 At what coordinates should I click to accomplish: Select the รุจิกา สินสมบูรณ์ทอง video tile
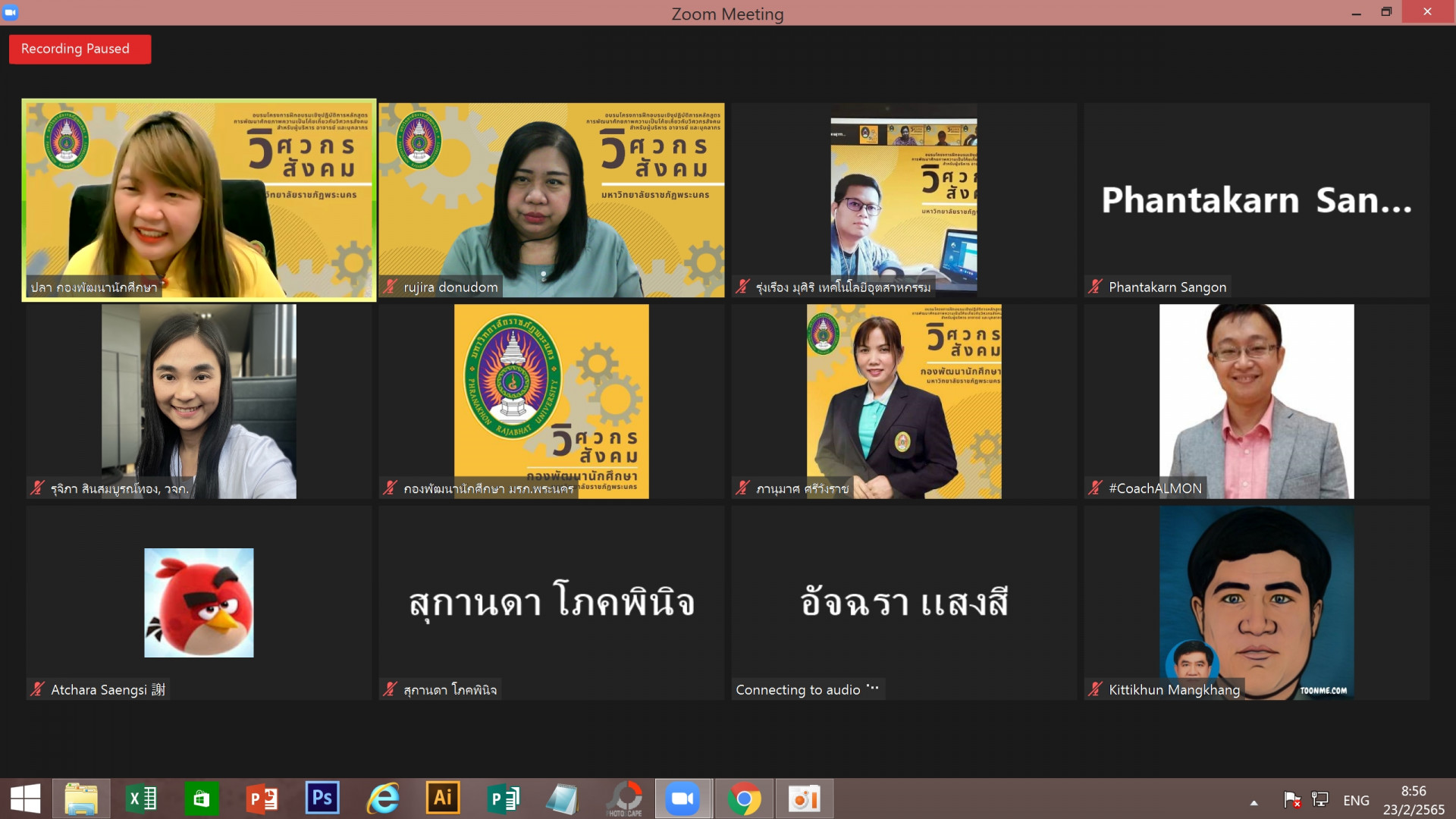pos(199,401)
